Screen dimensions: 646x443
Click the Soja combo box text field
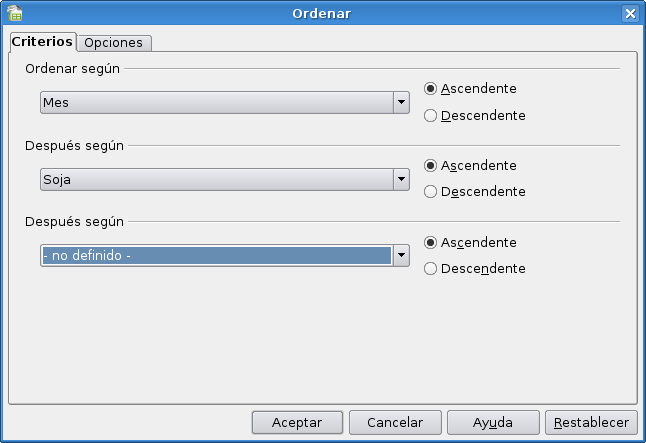tap(215, 179)
